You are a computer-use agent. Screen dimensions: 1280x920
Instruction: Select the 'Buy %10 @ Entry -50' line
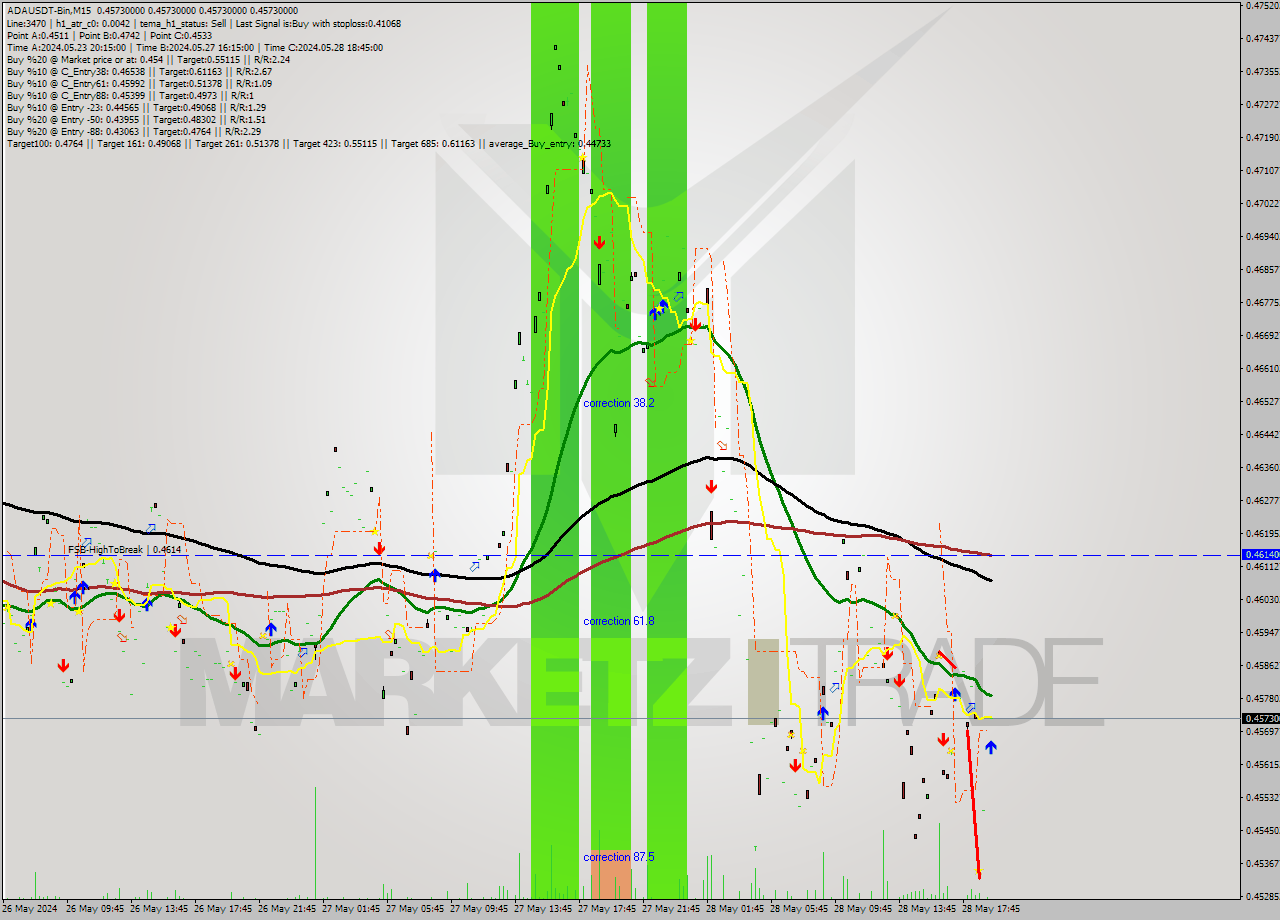point(136,119)
